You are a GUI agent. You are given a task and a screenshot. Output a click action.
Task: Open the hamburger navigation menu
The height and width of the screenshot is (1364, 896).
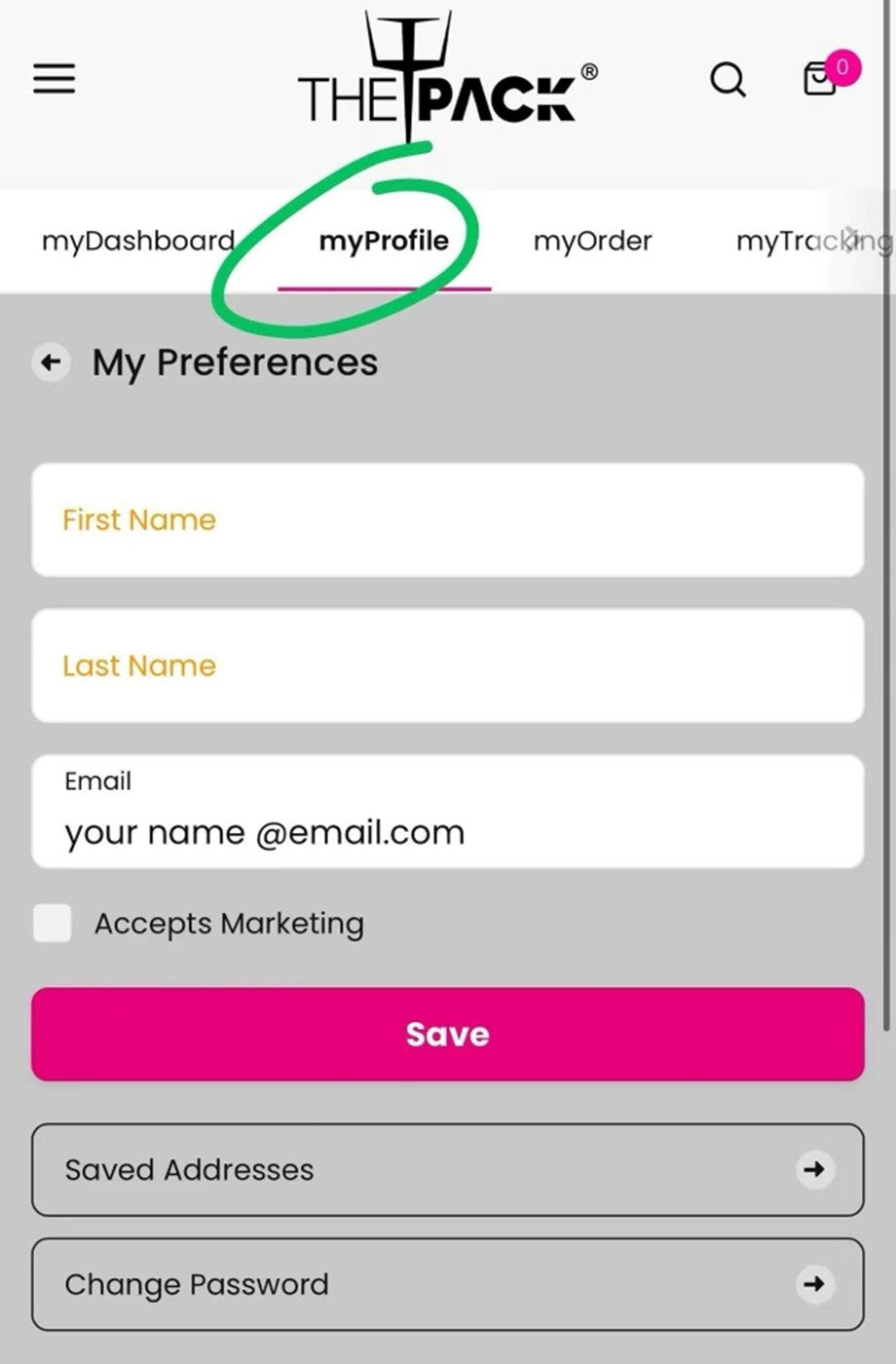coord(55,79)
